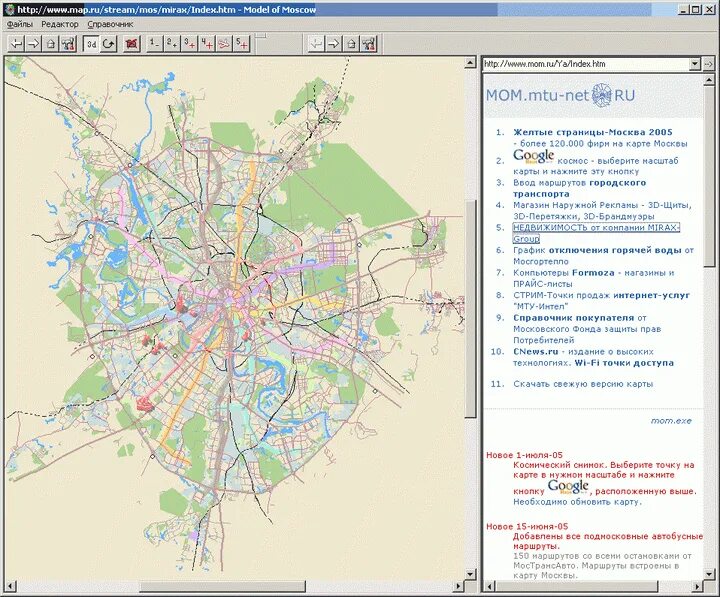Click the rotate map arrow icon

[x=109, y=44]
